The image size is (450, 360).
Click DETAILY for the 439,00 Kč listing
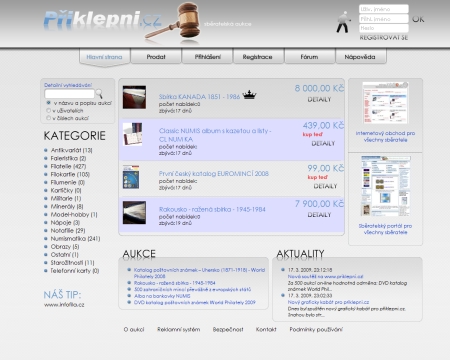323,143
